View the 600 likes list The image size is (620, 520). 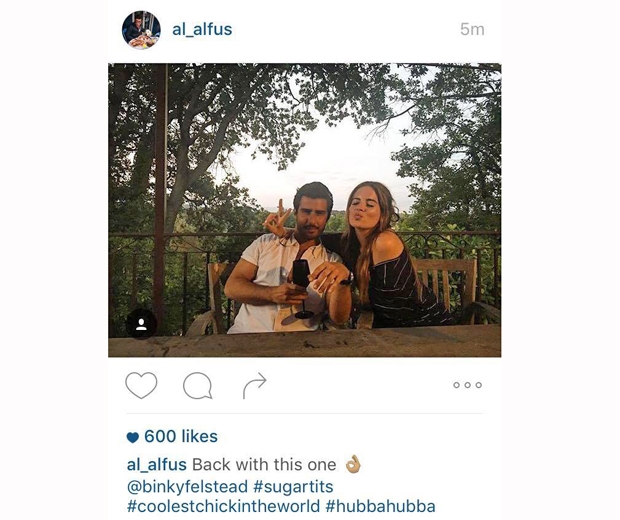click(181, 437)
